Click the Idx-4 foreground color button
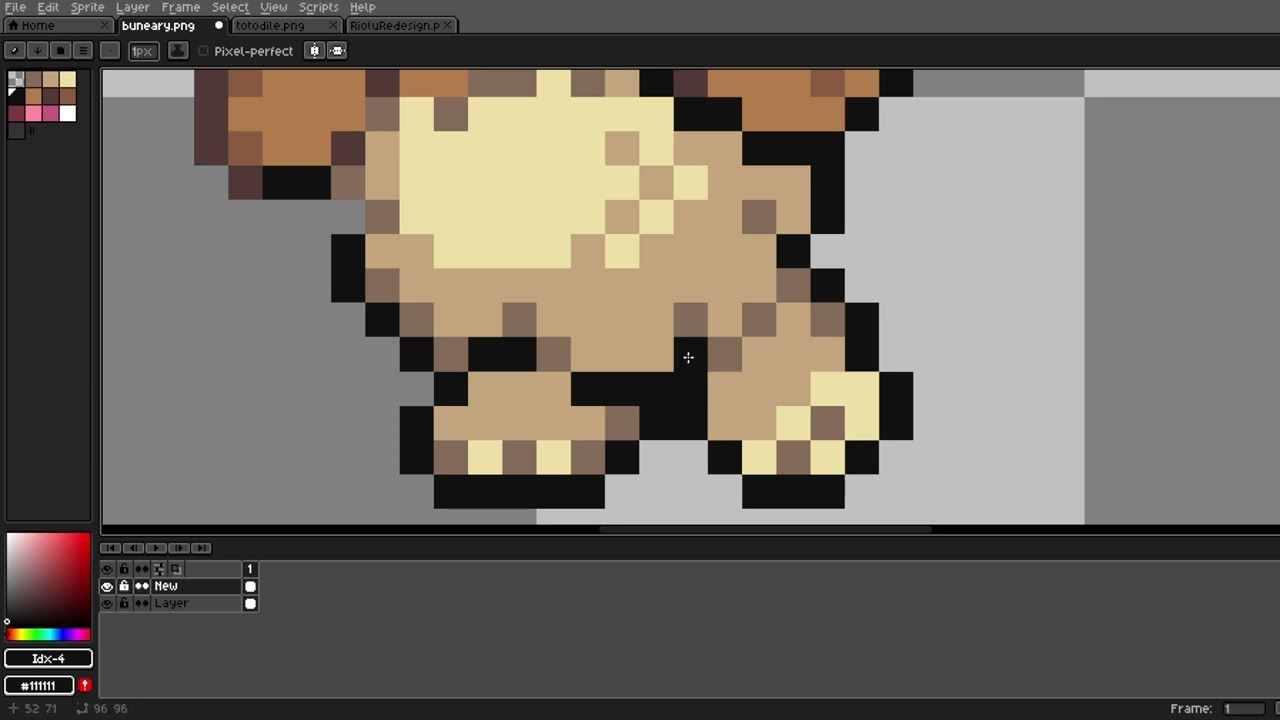 tap(48, 658)
